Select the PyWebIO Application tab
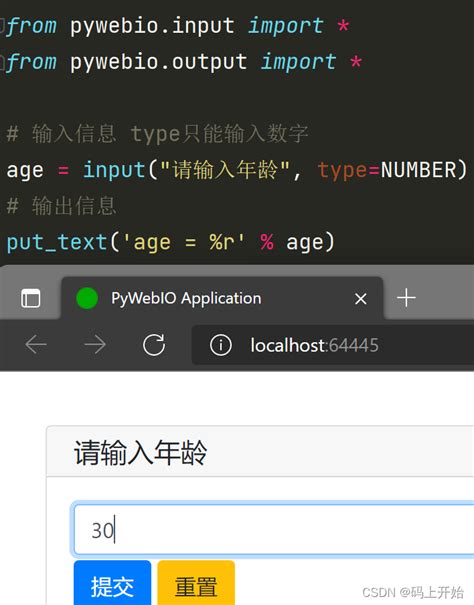 point(222,298)
